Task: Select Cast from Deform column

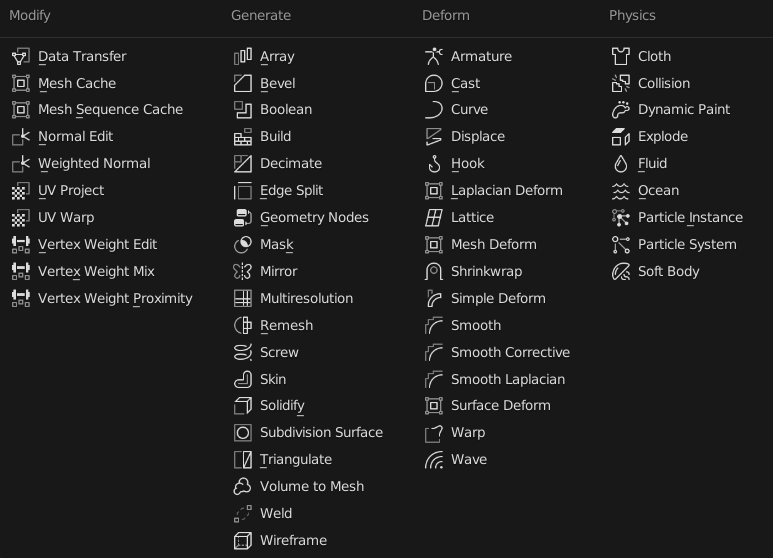Action: tap(453, 83)
